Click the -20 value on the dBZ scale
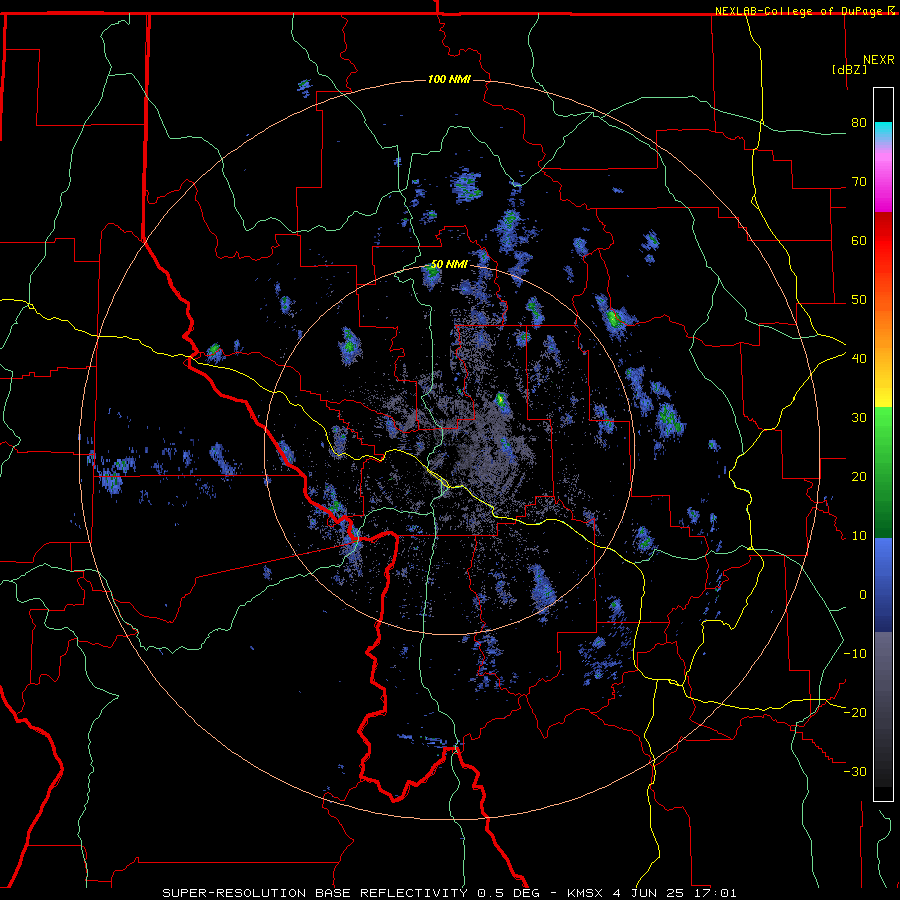 tap(855, 712)
